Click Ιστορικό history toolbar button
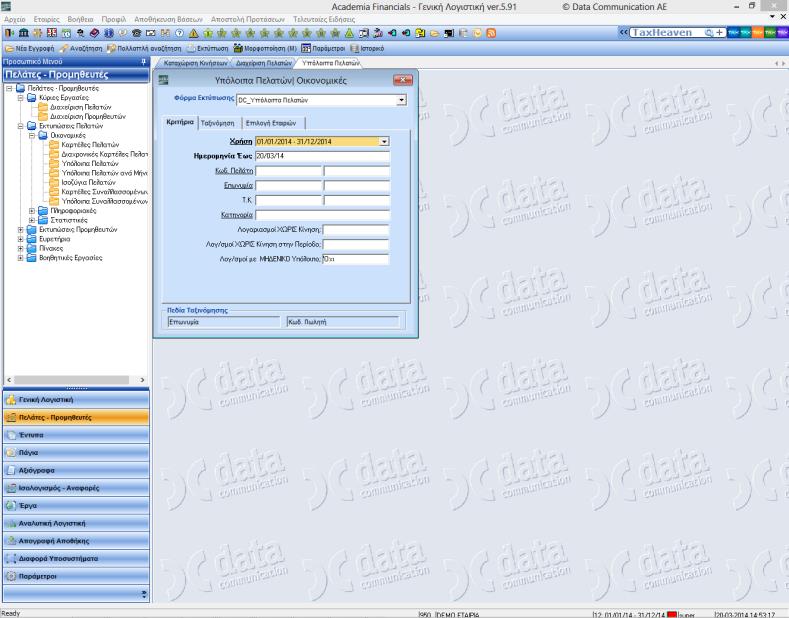The width and height of the screenshot is (789, 618). point(367,48)
